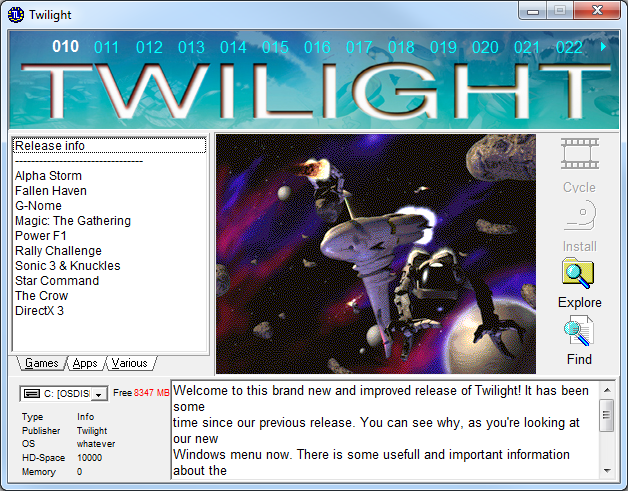Select release 014

(233, 48)
